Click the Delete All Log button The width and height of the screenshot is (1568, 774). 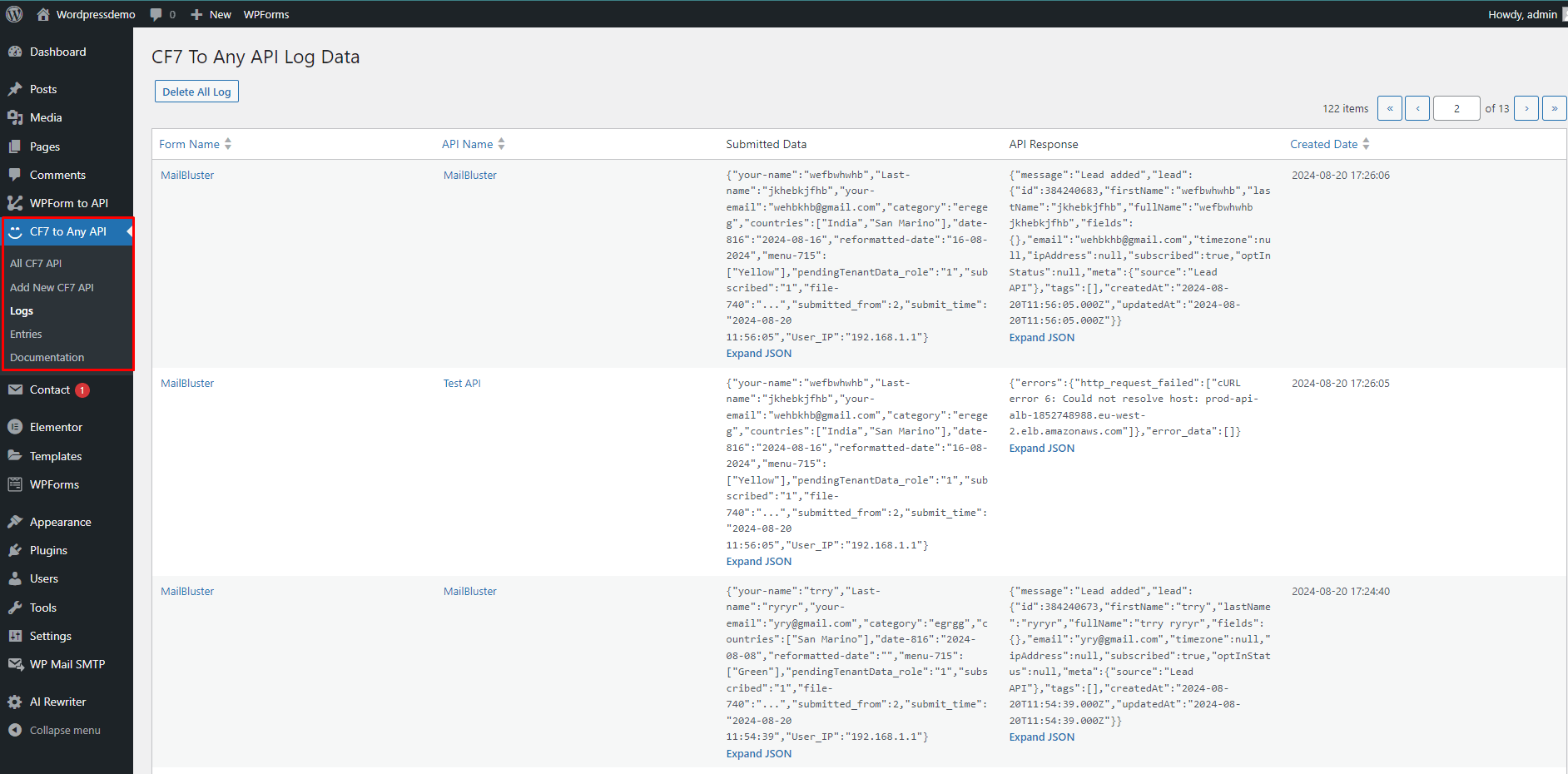coord(196,91)
